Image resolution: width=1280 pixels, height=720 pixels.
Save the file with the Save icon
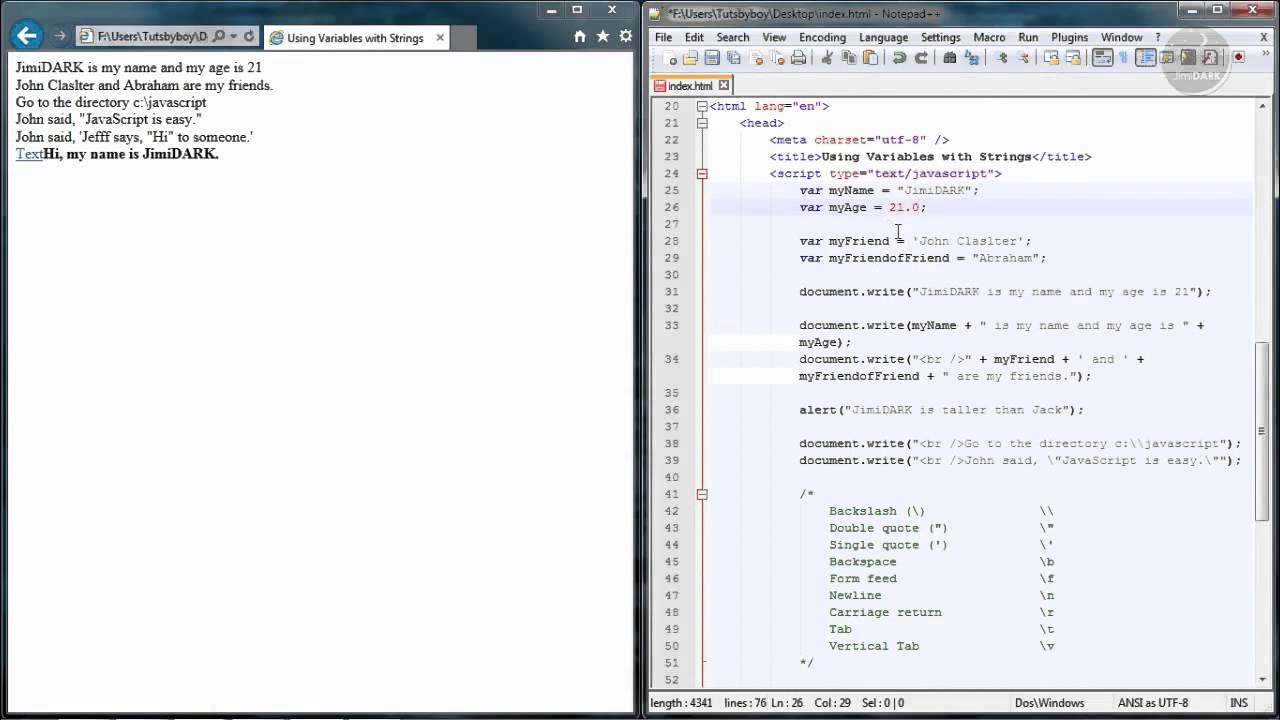[x=712, y=58]
